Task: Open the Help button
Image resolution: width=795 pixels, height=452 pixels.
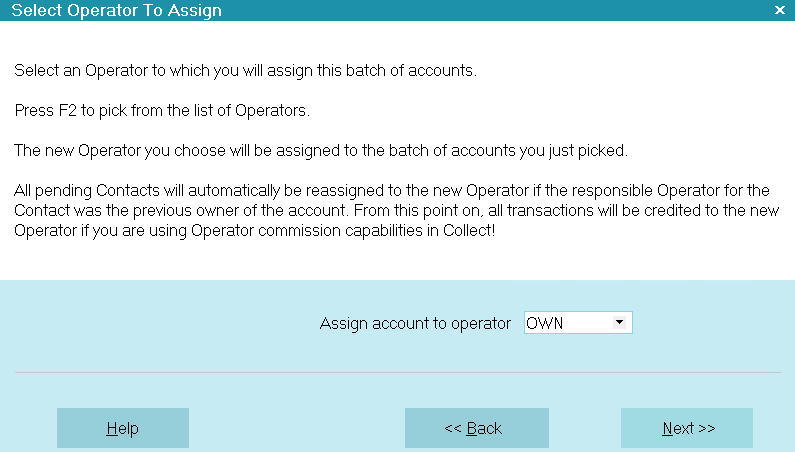Action: pyautogui.click(x=123, y=428)
